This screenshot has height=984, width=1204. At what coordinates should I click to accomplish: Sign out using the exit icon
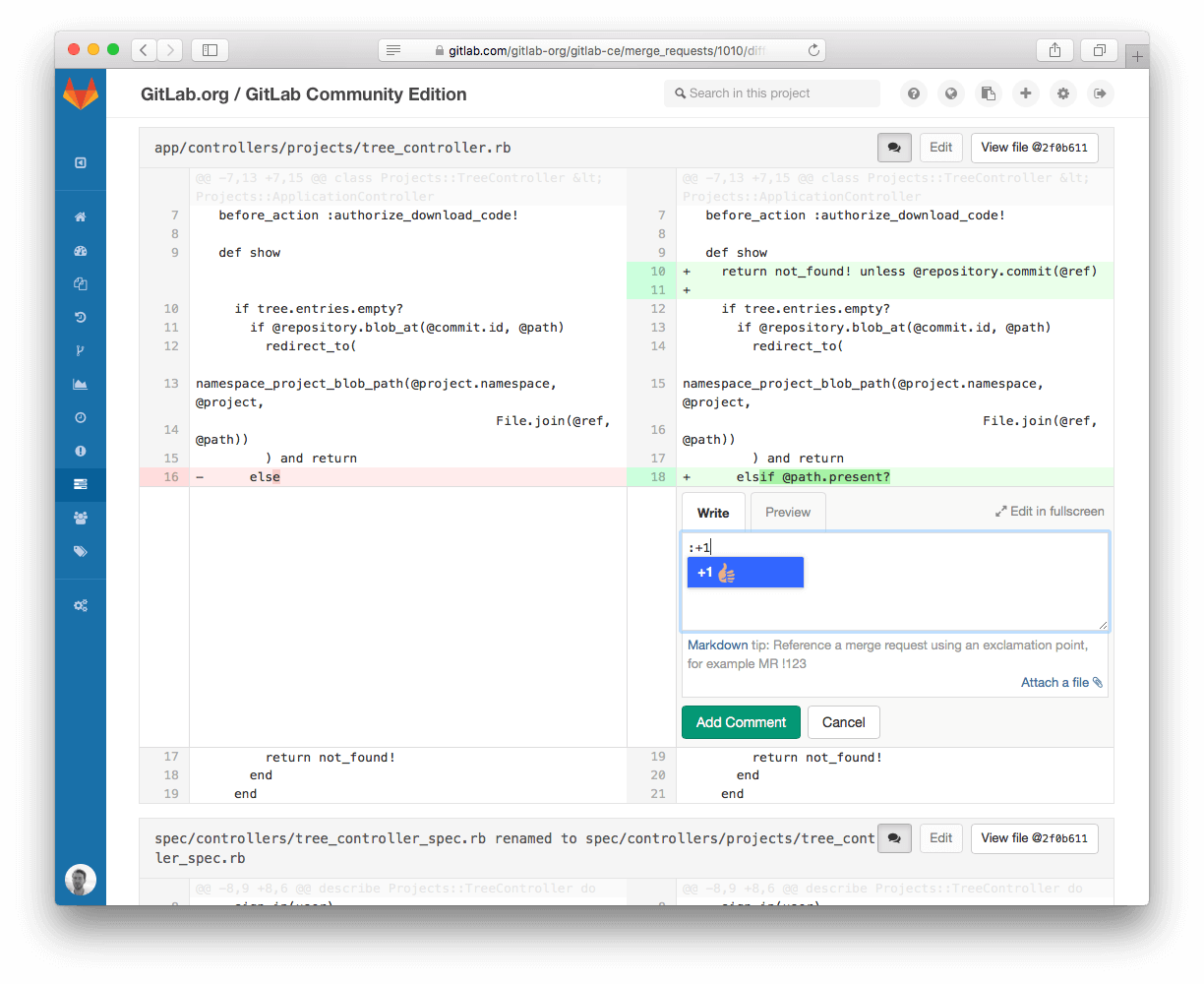(x=1100, y=93)
